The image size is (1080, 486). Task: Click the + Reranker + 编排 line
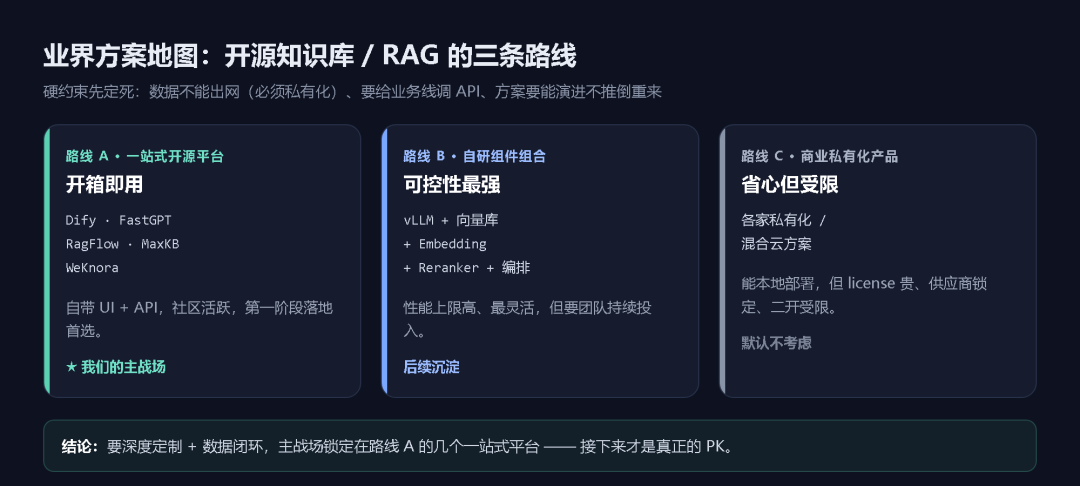(x=467, y=268)
